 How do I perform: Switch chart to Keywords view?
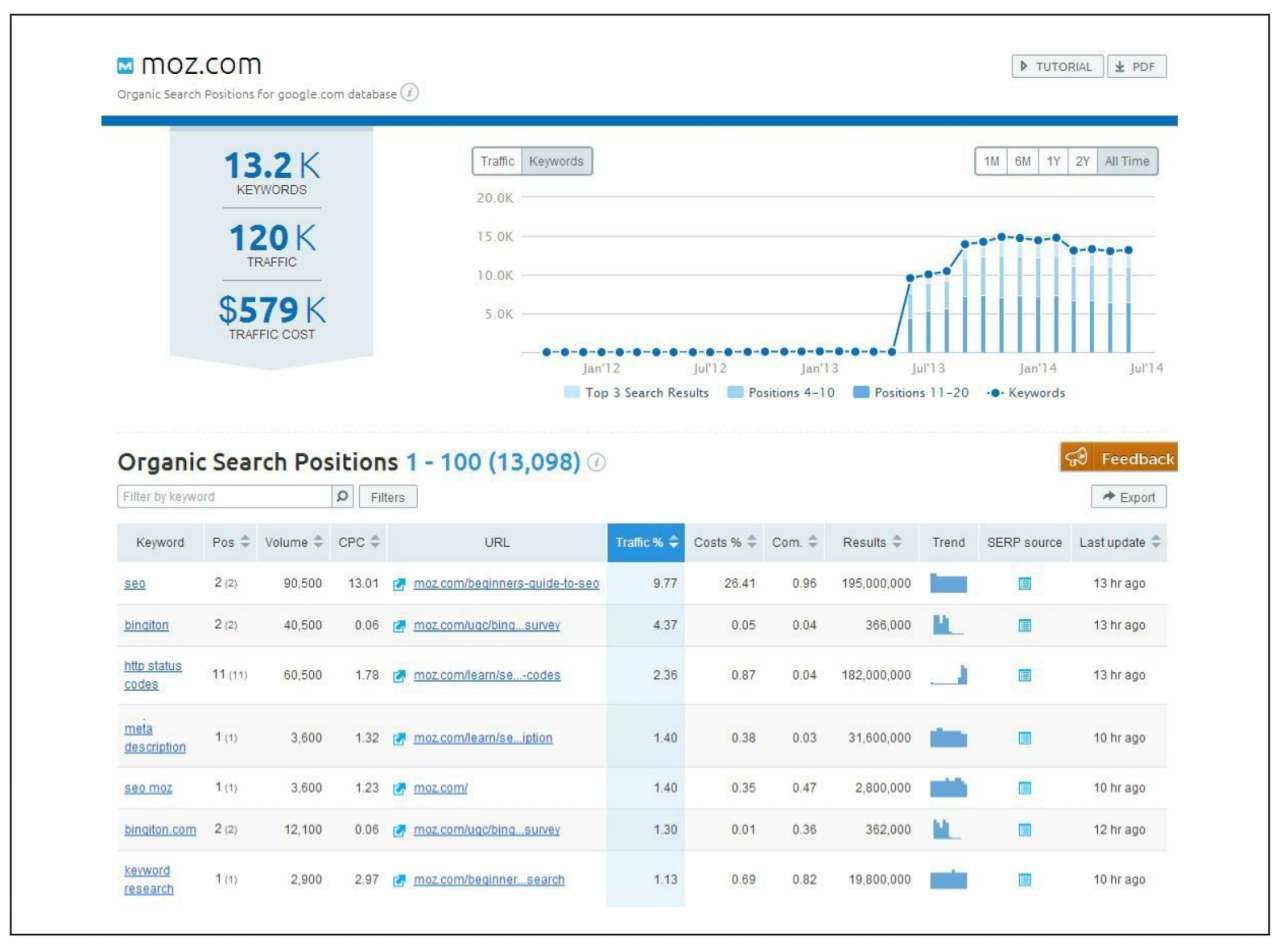(x=556, y=161)
